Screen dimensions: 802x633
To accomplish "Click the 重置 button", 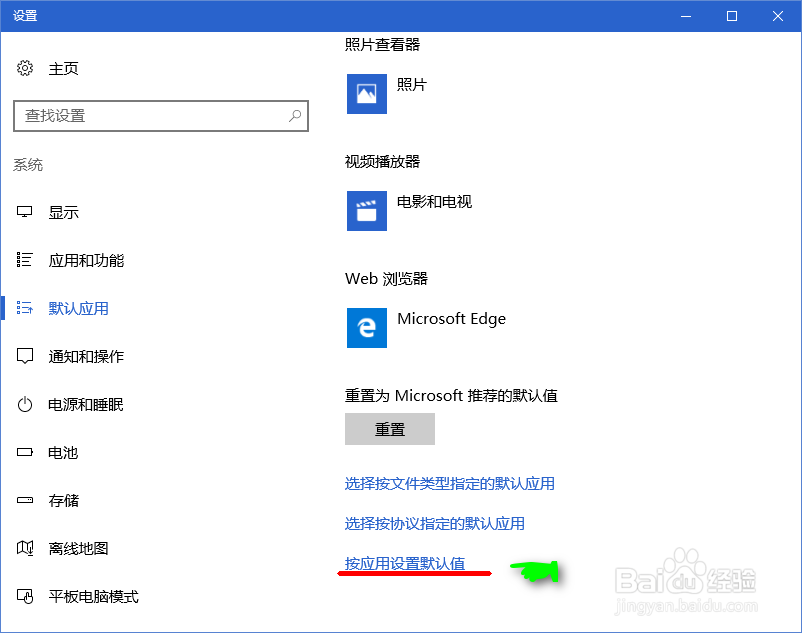I will click(x=390, y=429).
